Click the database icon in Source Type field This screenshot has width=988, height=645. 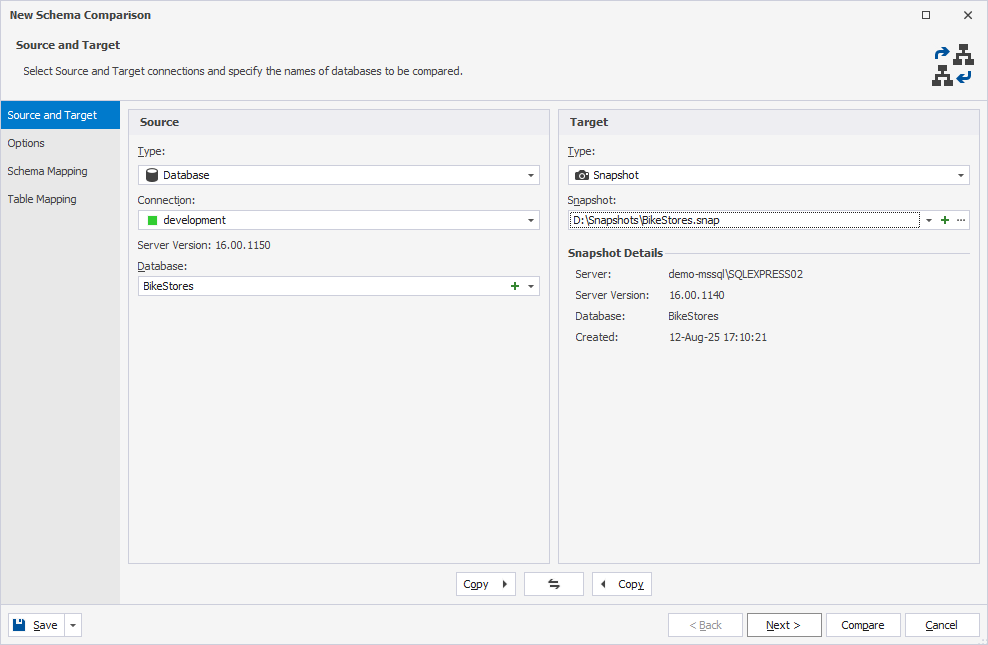coord(152,174)
